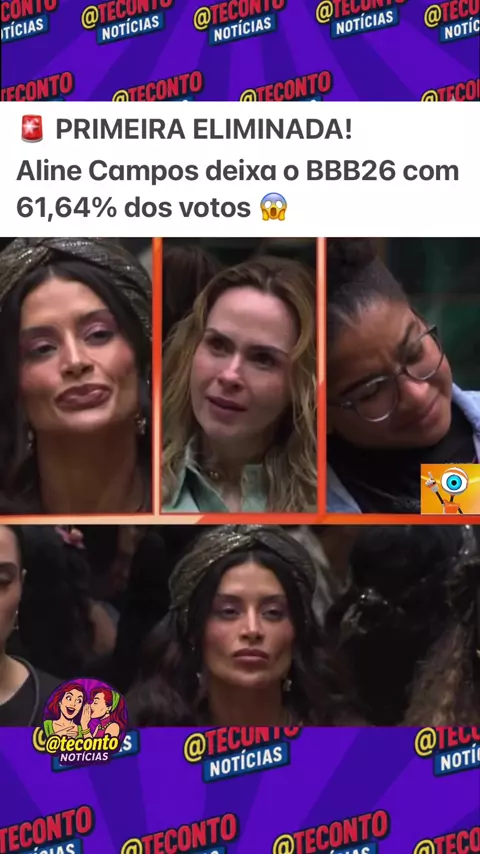Click the orange divider between first two panels
This screenshot has width=480, height=854.
(157, 375)
